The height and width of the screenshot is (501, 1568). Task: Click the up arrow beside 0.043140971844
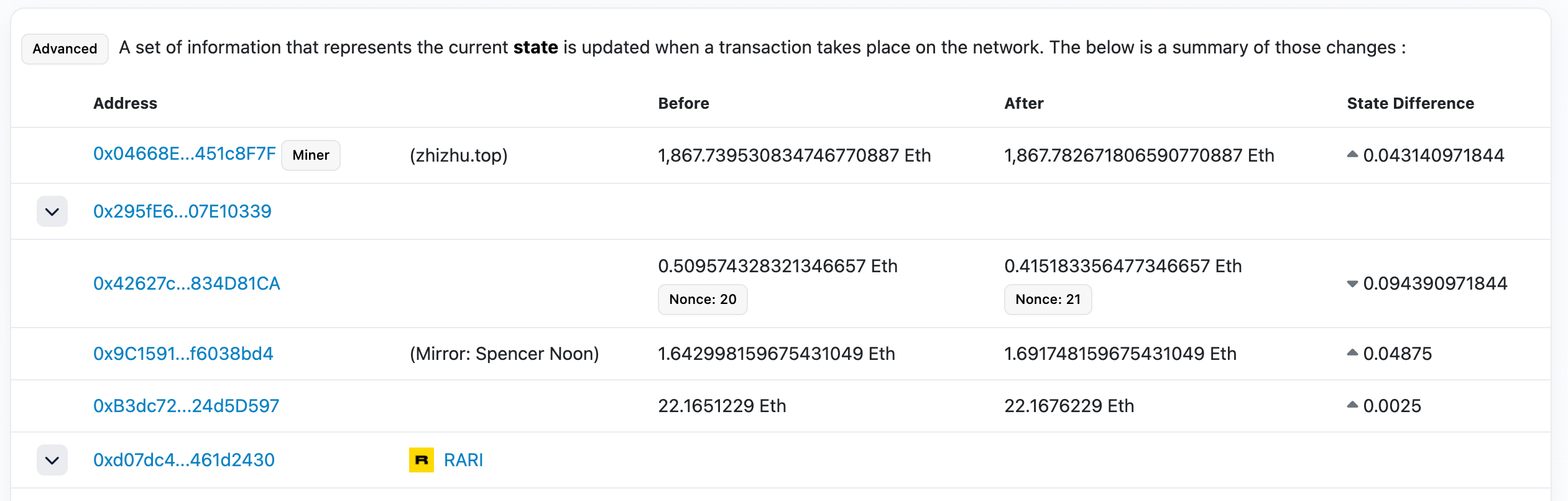pyautogui.click(x=1352, y=155)
